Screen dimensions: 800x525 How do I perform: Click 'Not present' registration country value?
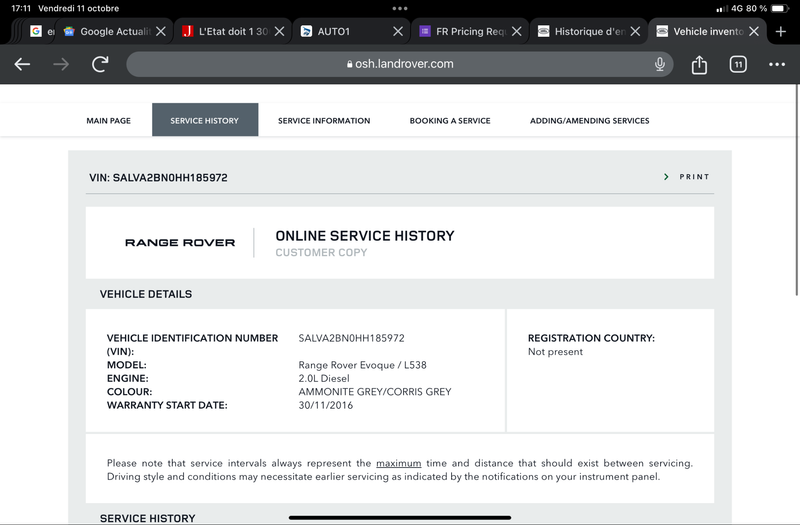(555, 352)
